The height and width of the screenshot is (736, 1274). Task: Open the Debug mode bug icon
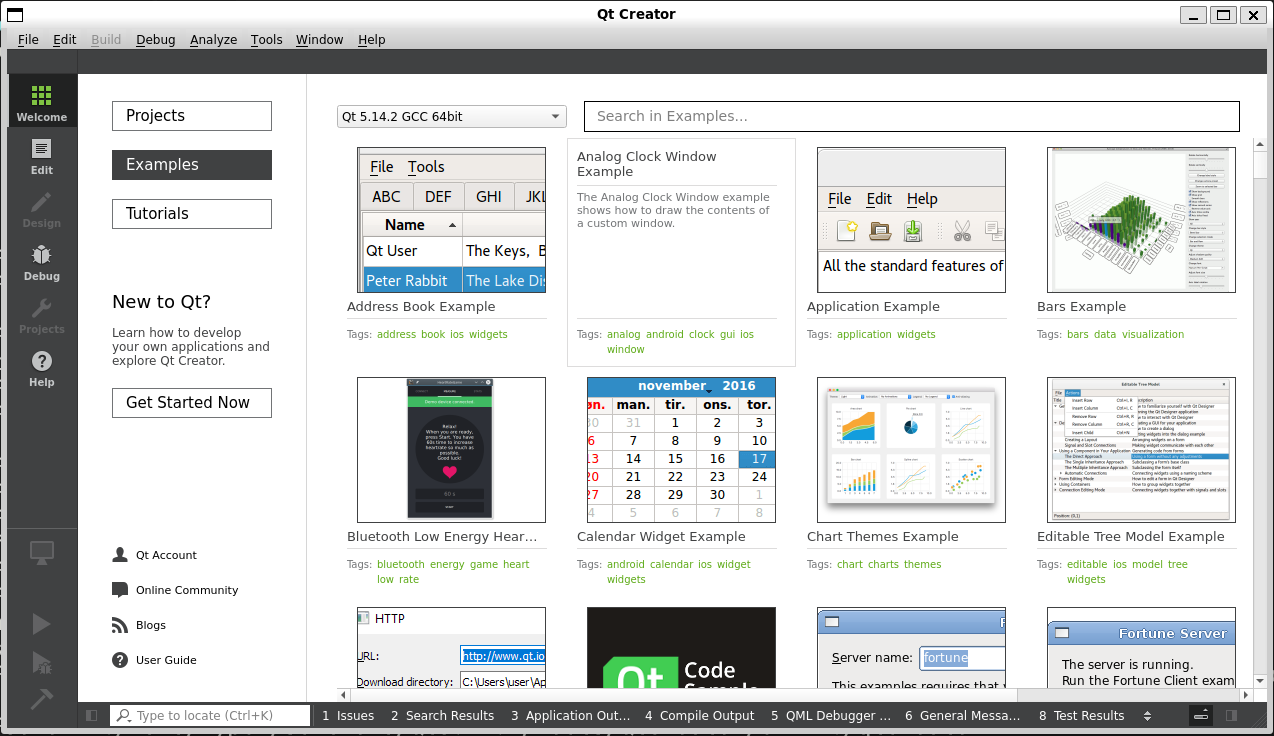click(41, 262)
